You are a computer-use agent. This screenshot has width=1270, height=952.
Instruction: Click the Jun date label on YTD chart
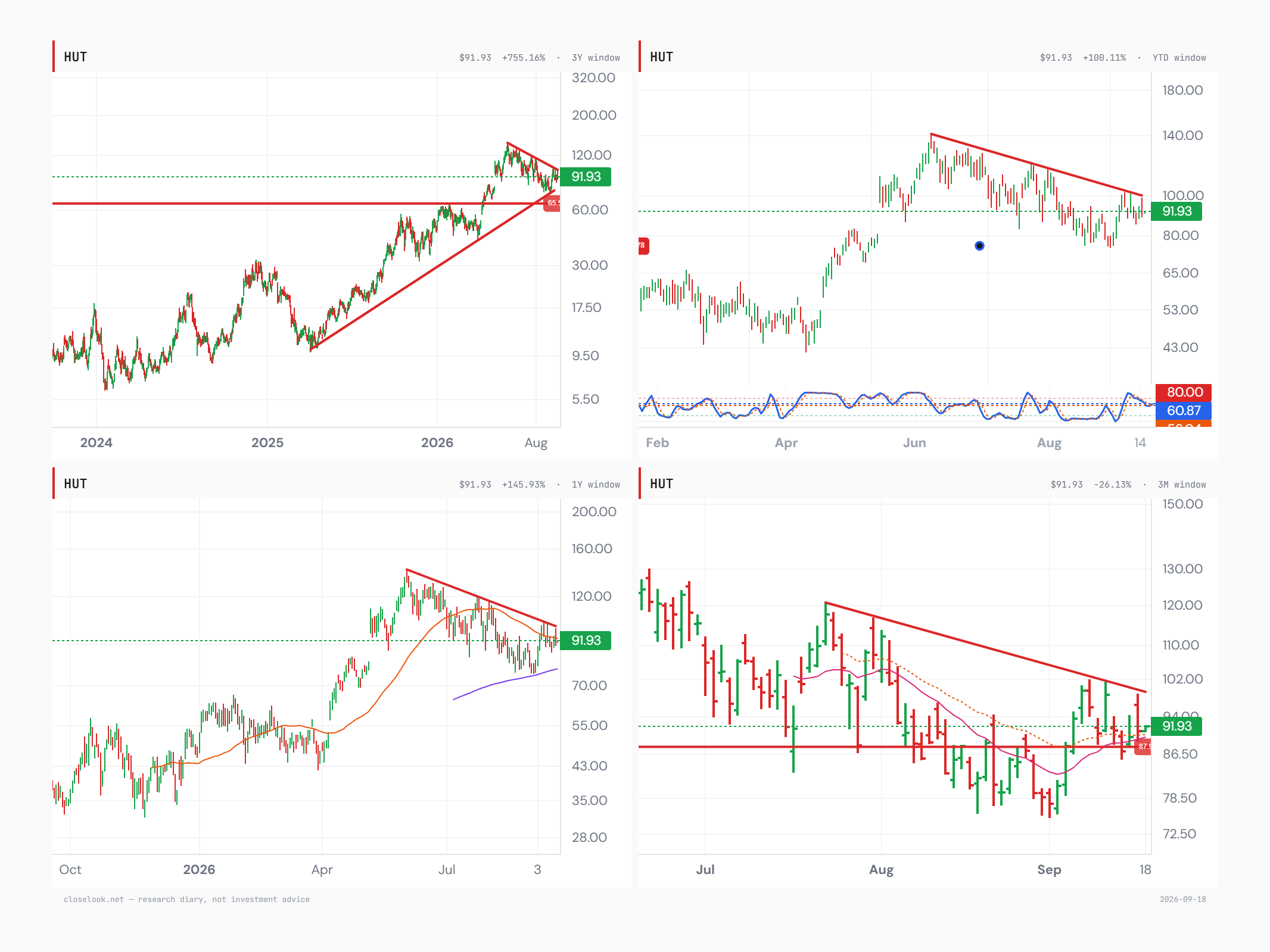(x=914, y=443)
